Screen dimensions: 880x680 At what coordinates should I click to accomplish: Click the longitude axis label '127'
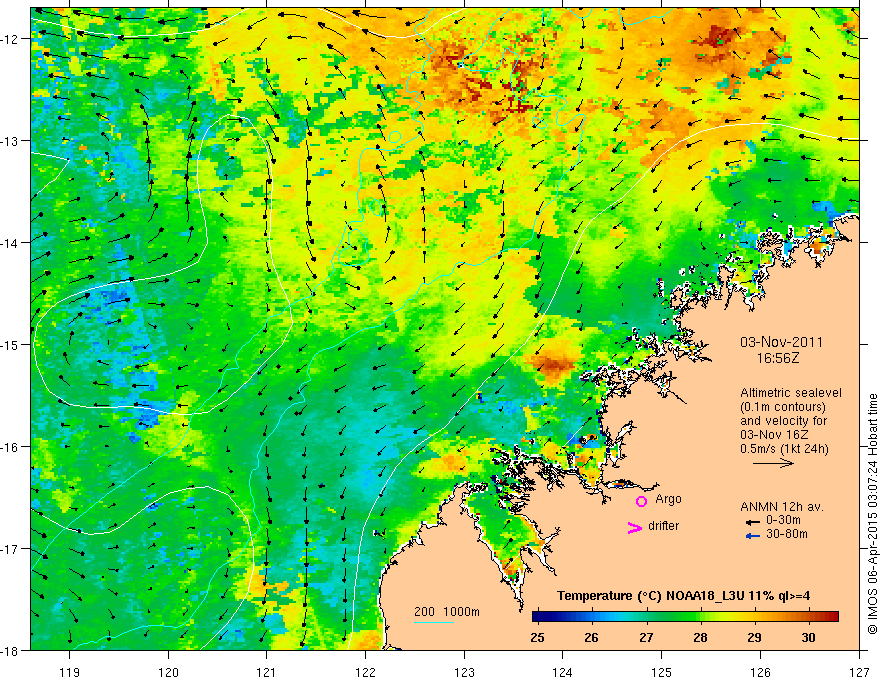859,672
